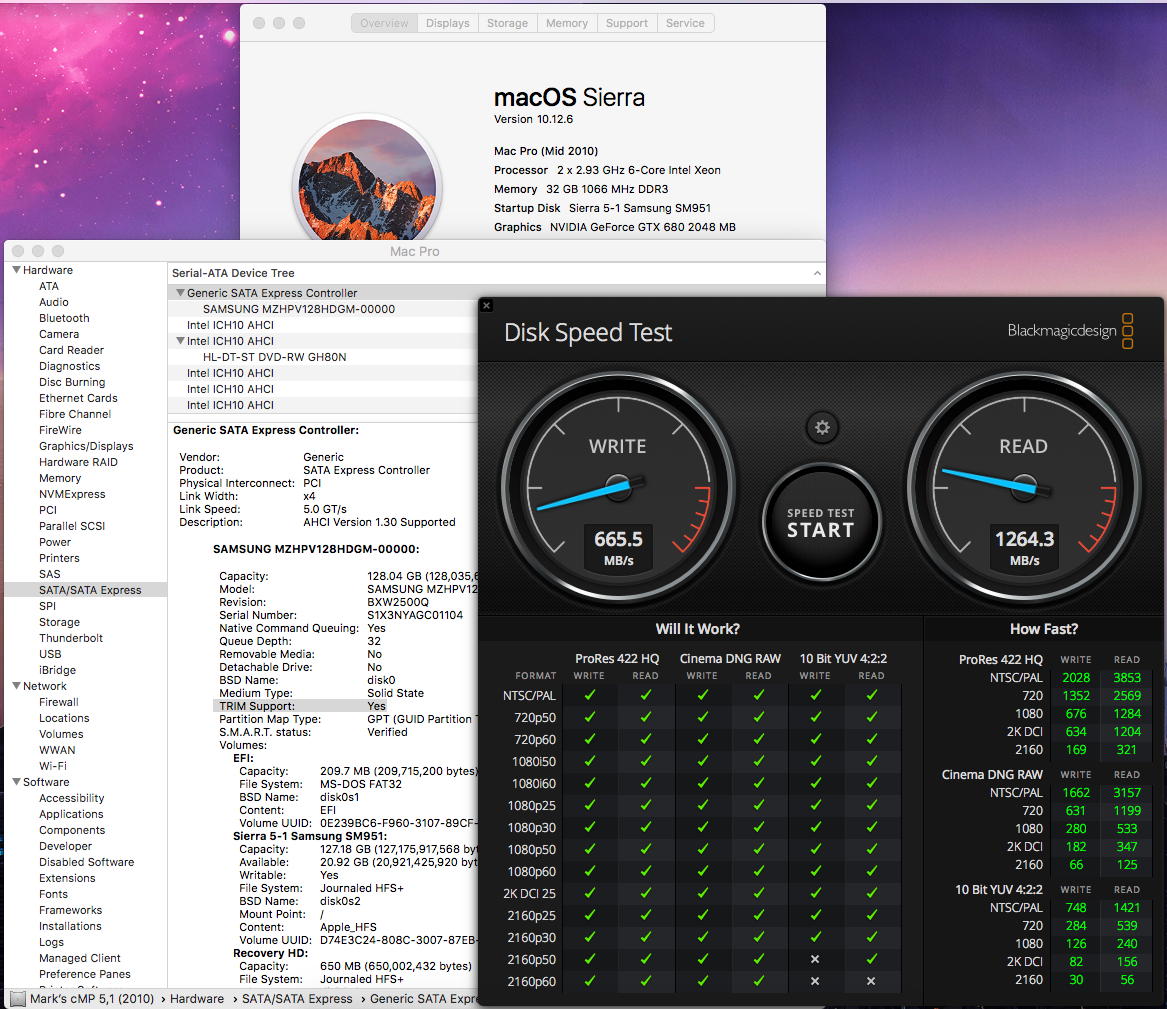Screen dimensions: 1167x1009
Task: Open the Service tab
Action: (685, 23)
